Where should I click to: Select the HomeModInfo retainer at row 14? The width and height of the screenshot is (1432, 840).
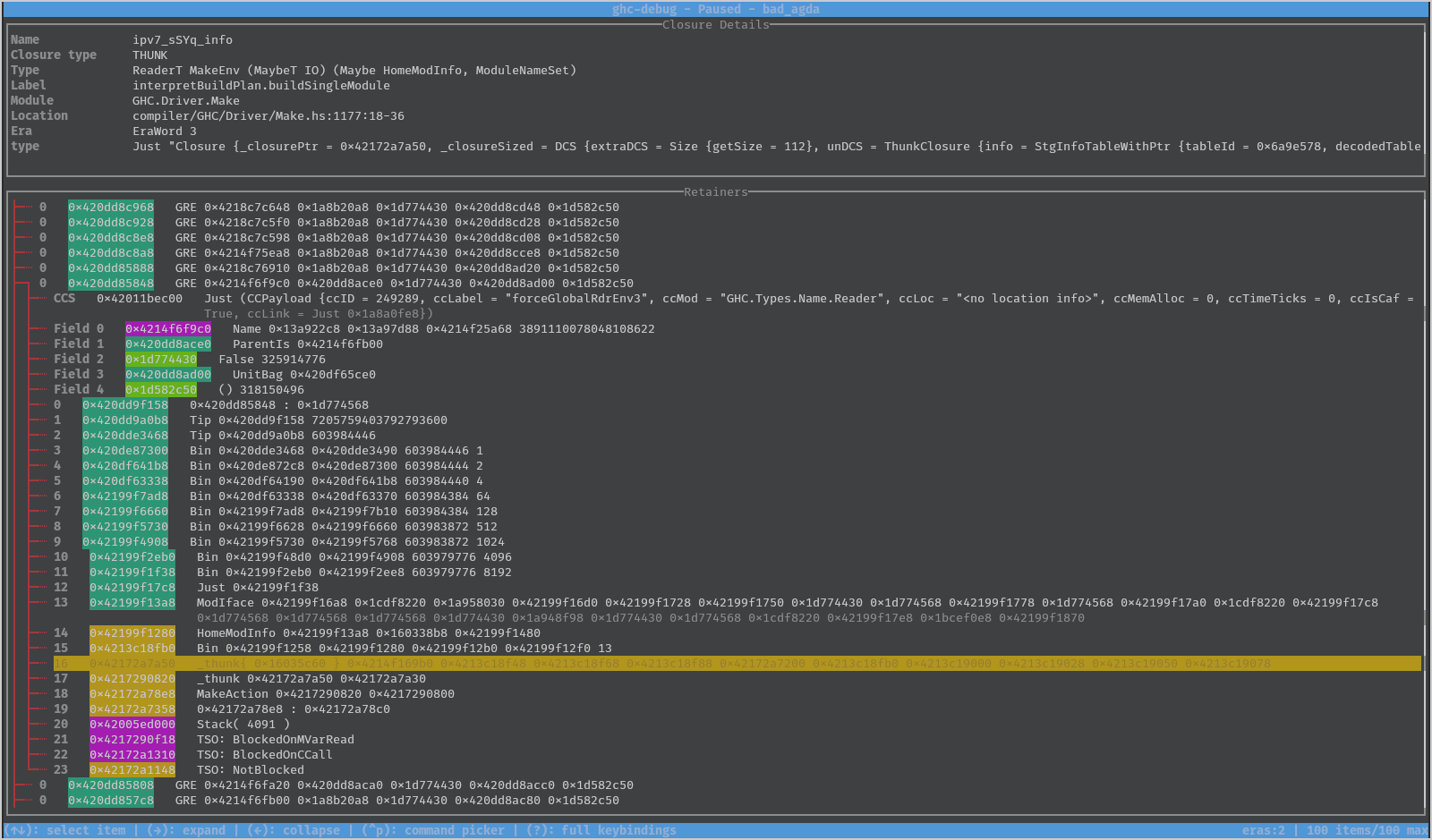click(132, 633)
